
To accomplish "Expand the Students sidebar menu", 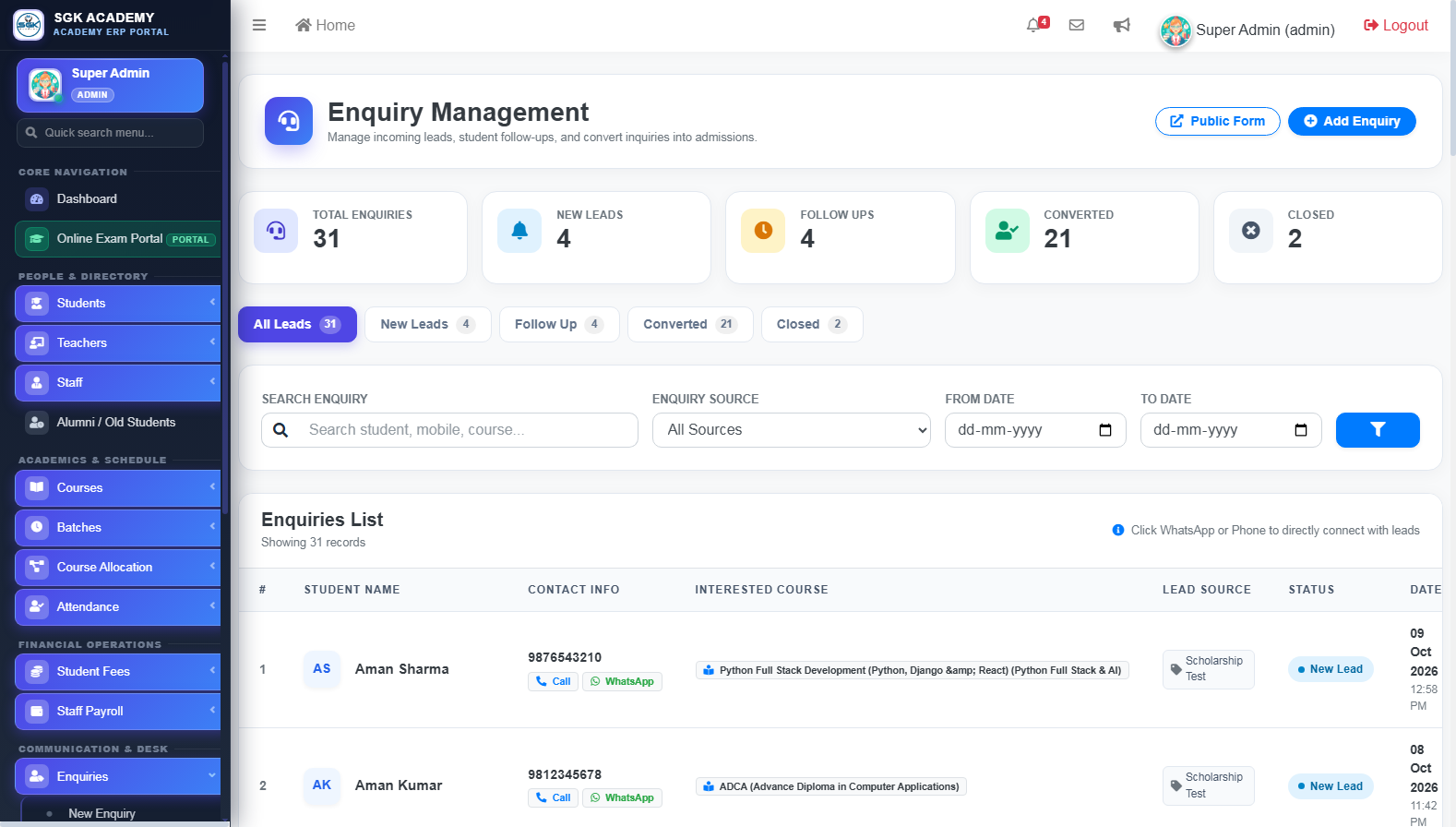I will click(x=118, y=303).
